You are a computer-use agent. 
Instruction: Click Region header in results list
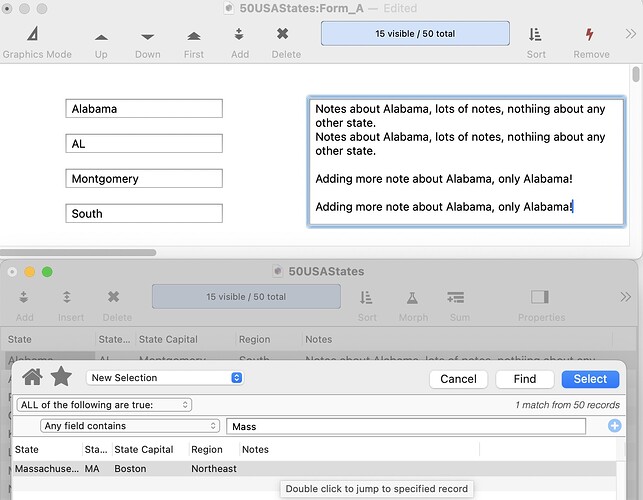pyautogui.click(x=207, y=450)
